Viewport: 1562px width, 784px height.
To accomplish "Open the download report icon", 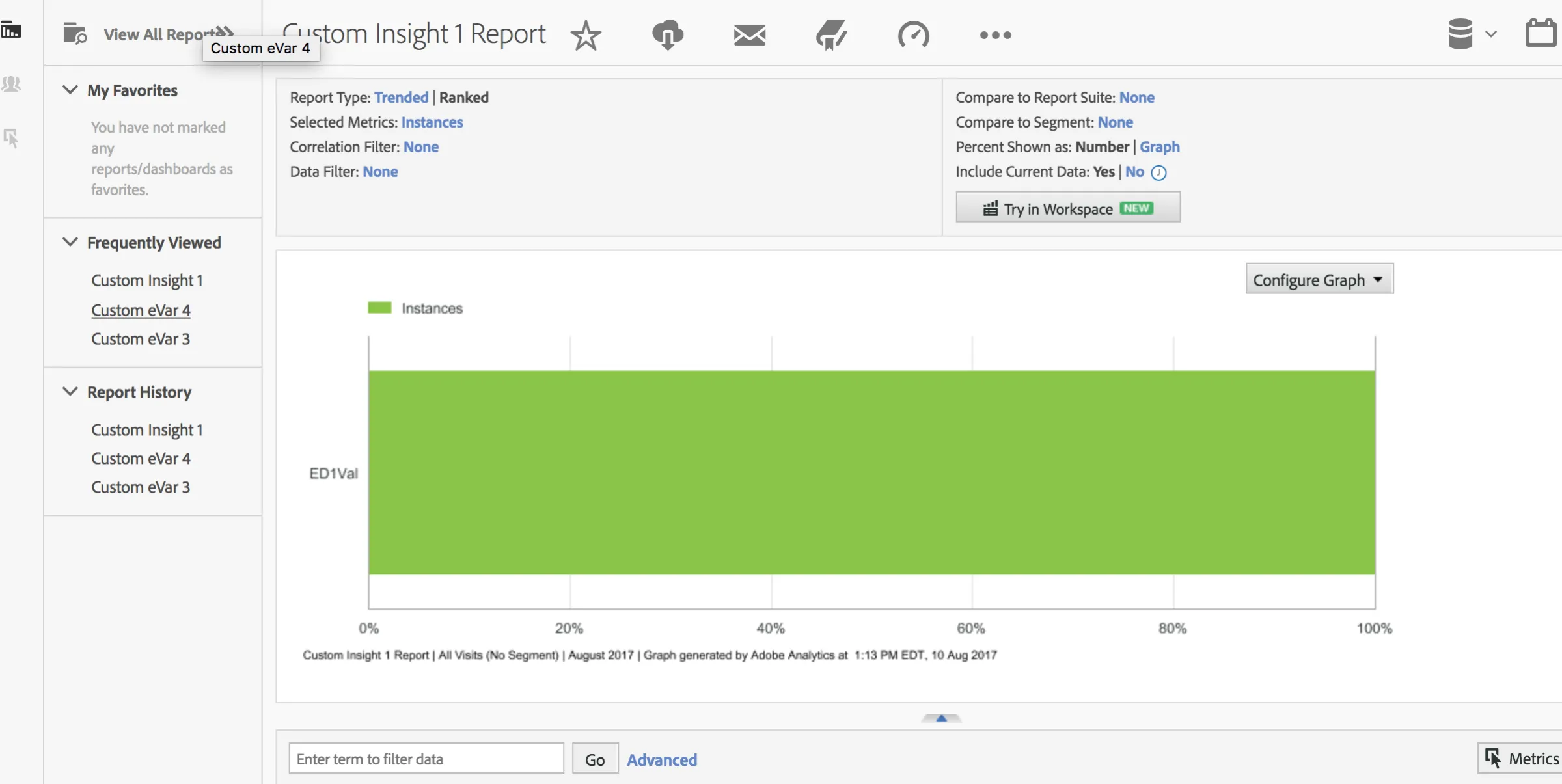I will pos(668,35).
